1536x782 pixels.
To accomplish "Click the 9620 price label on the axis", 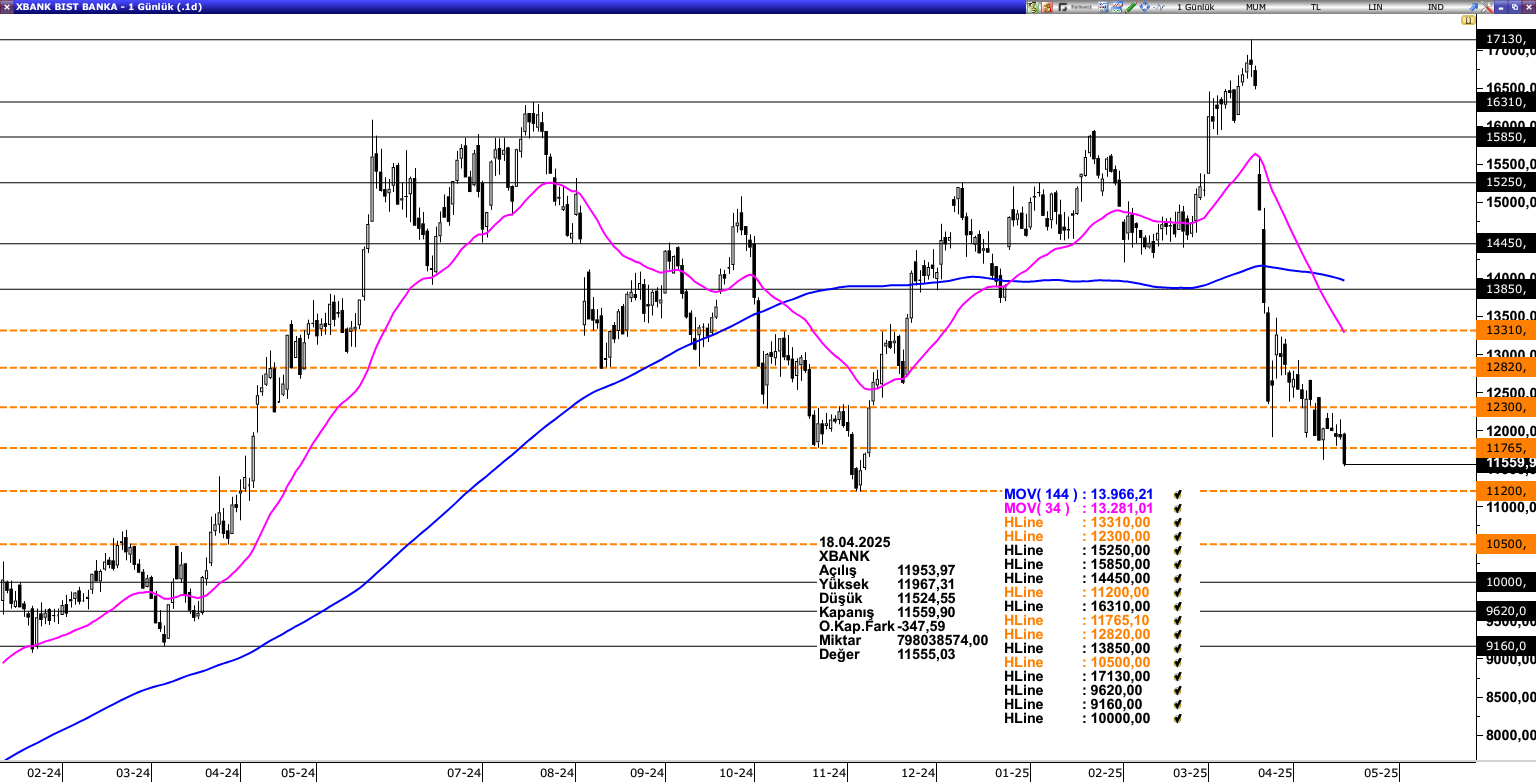I will (1505, 611).
